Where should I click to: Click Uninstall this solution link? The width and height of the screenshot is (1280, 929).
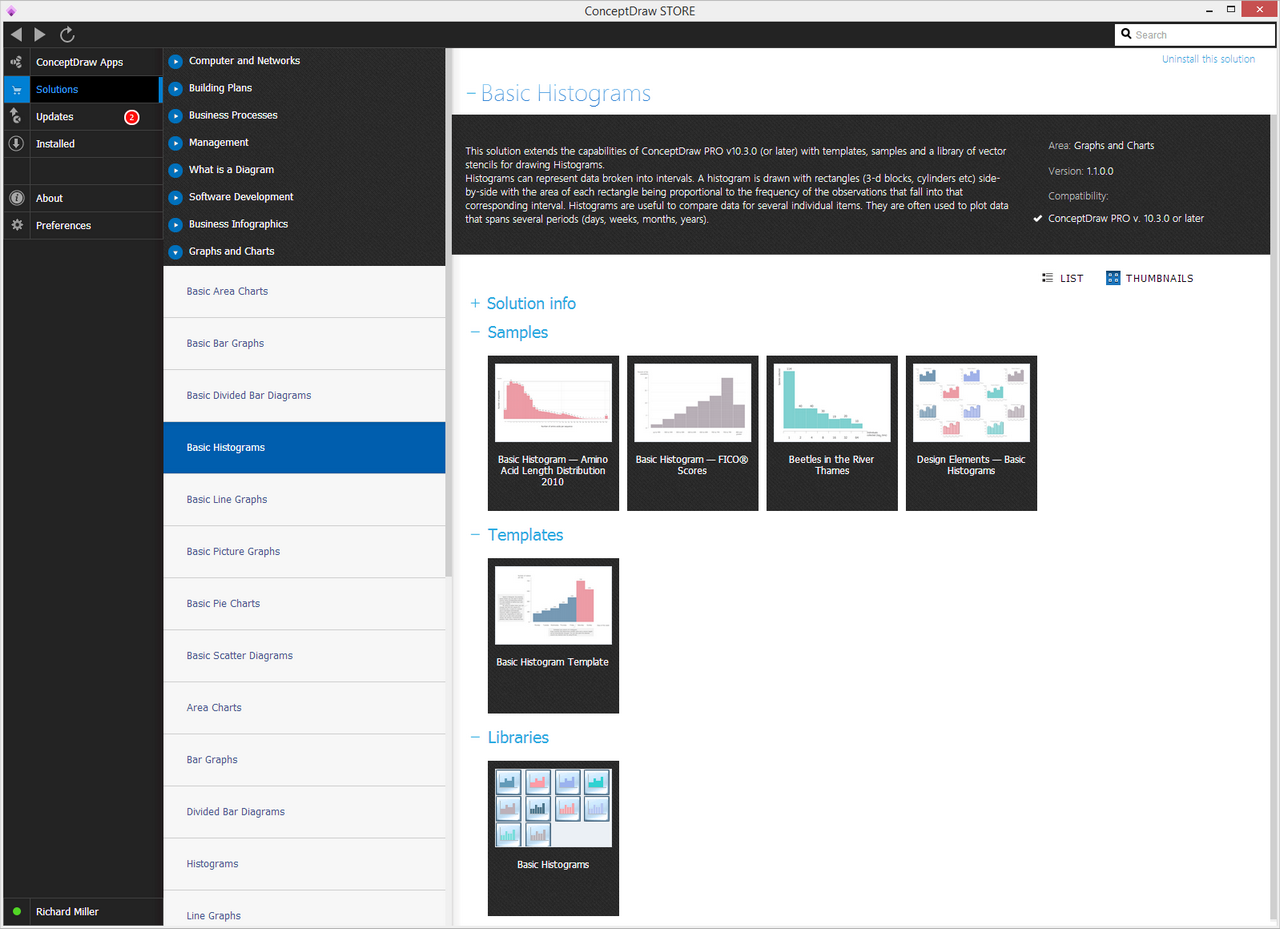pyautogui.click(x=1208, y=59)
